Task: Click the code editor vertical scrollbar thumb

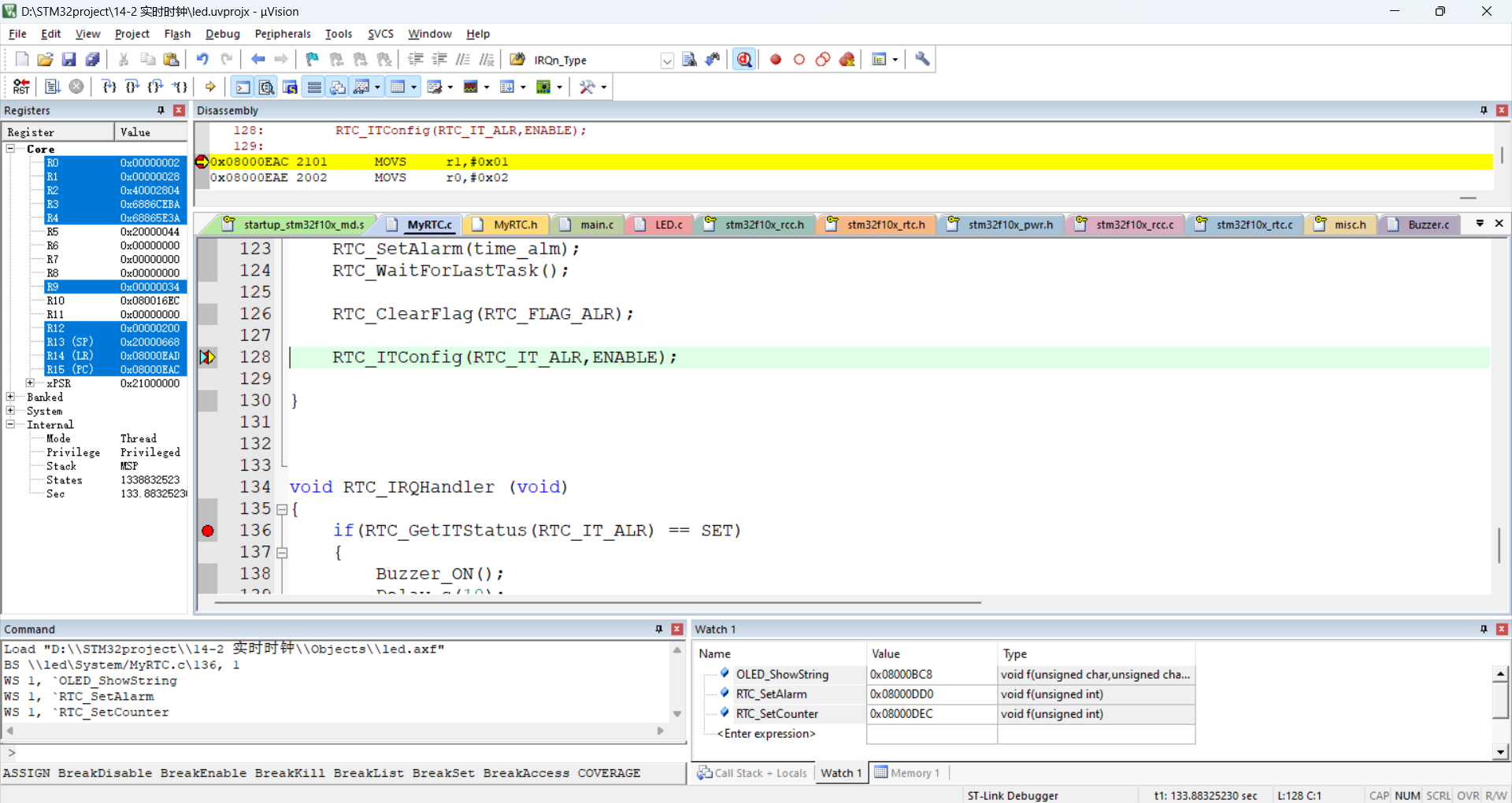Action: 1499,546
